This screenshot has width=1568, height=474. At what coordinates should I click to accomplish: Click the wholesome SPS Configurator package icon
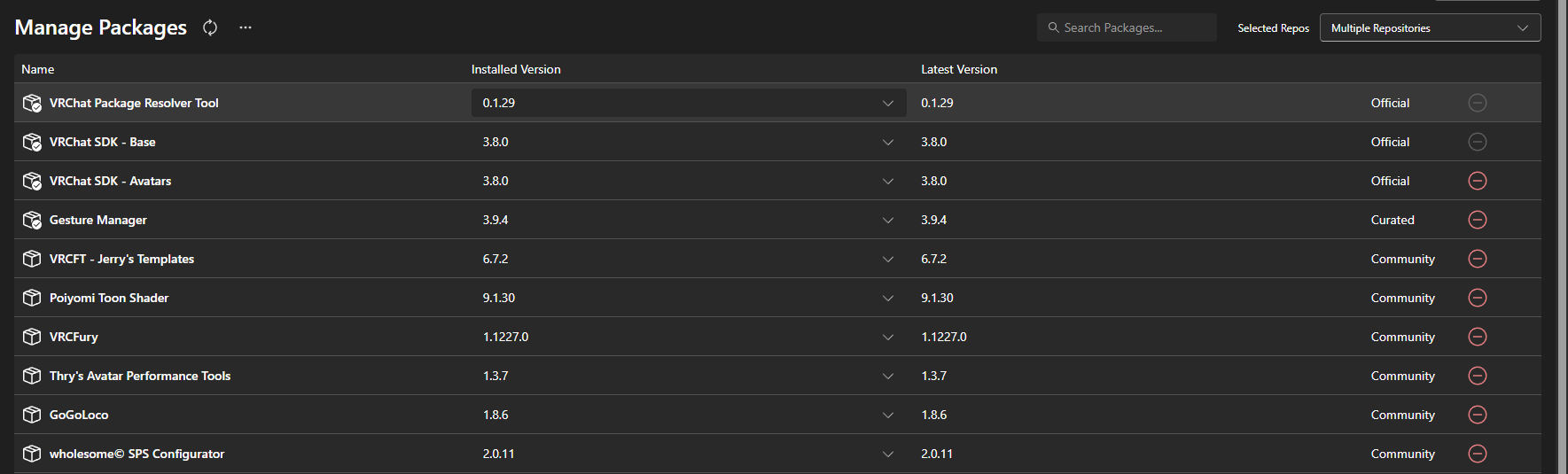click(x=32, y=454)
